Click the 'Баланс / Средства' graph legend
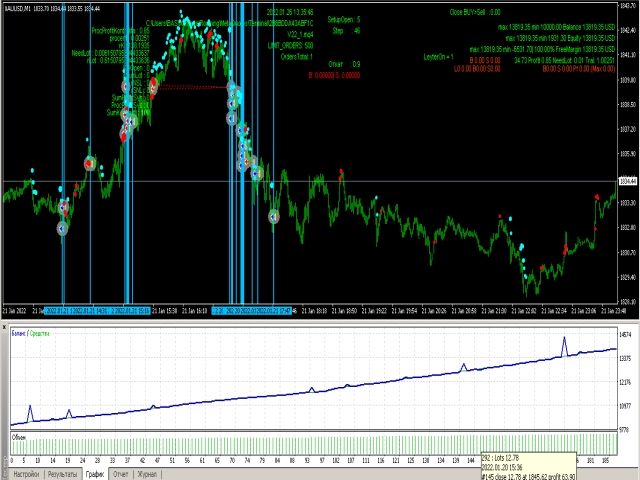 pyautogui.click(x=31, y=333)
